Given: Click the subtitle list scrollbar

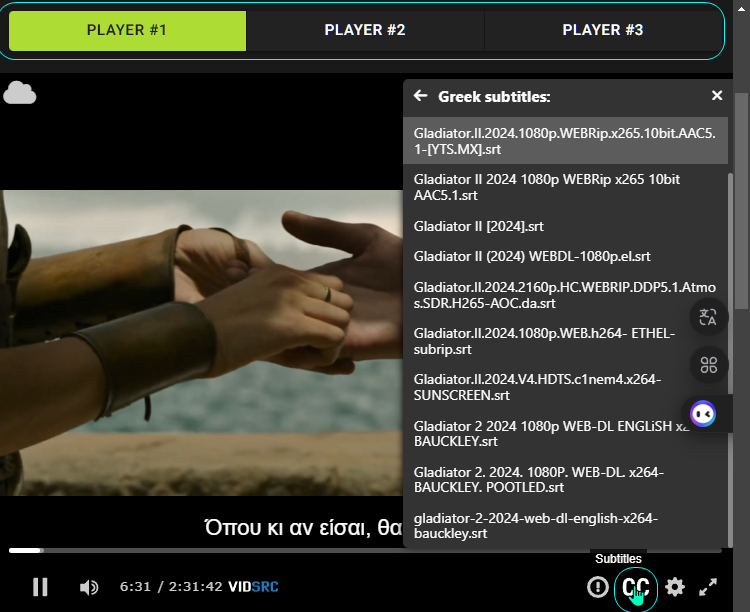Looking at the screenshot, I should click(x=730, y=359).
